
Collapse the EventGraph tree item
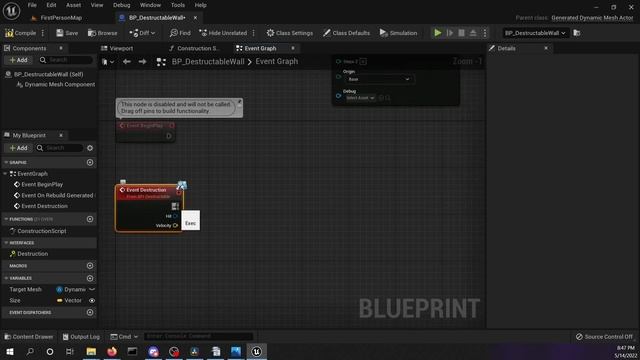(x=5, y=173)
